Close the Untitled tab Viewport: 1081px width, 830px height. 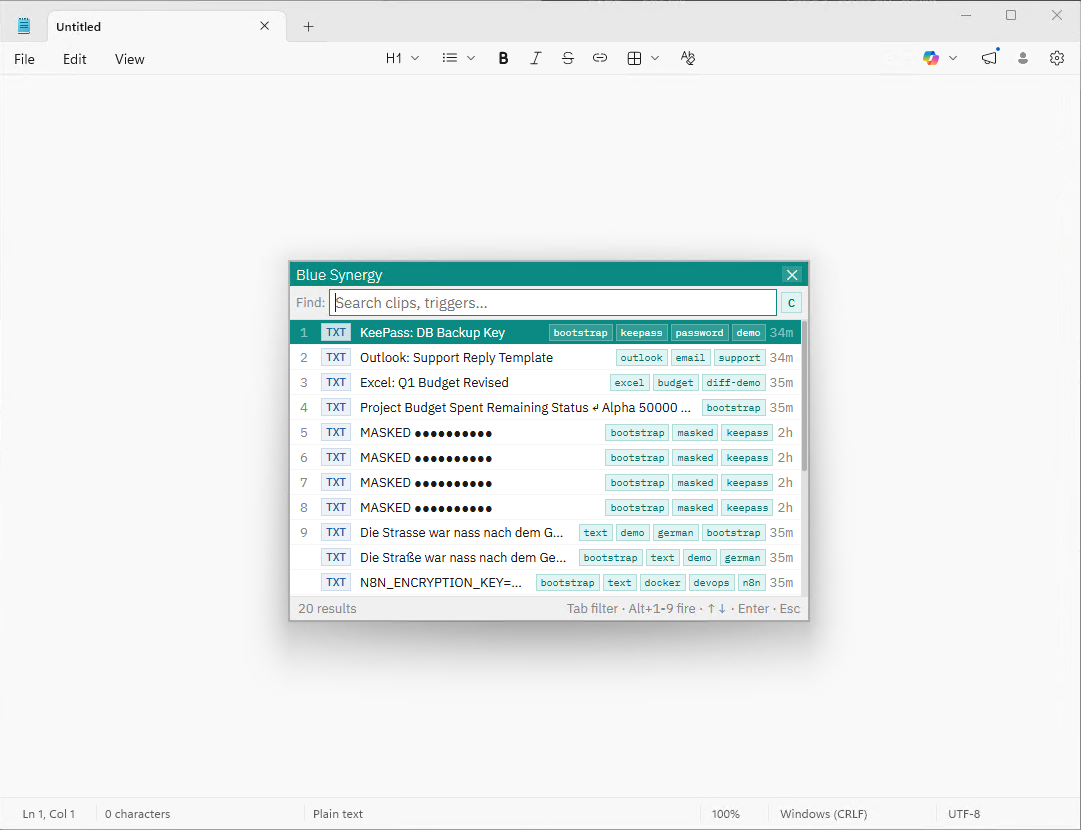pos(265,26)
